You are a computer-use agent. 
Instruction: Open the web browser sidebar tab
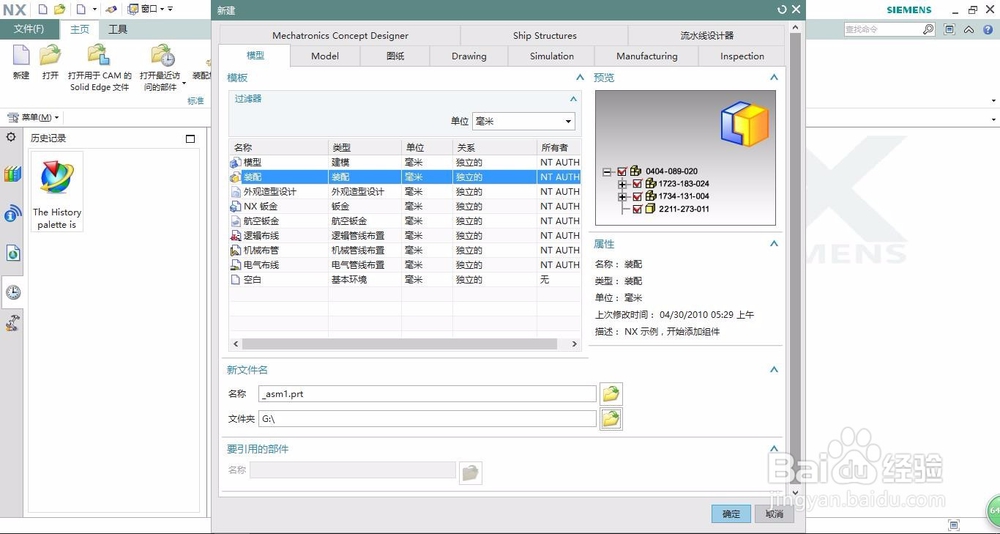[x=12, y=213]
